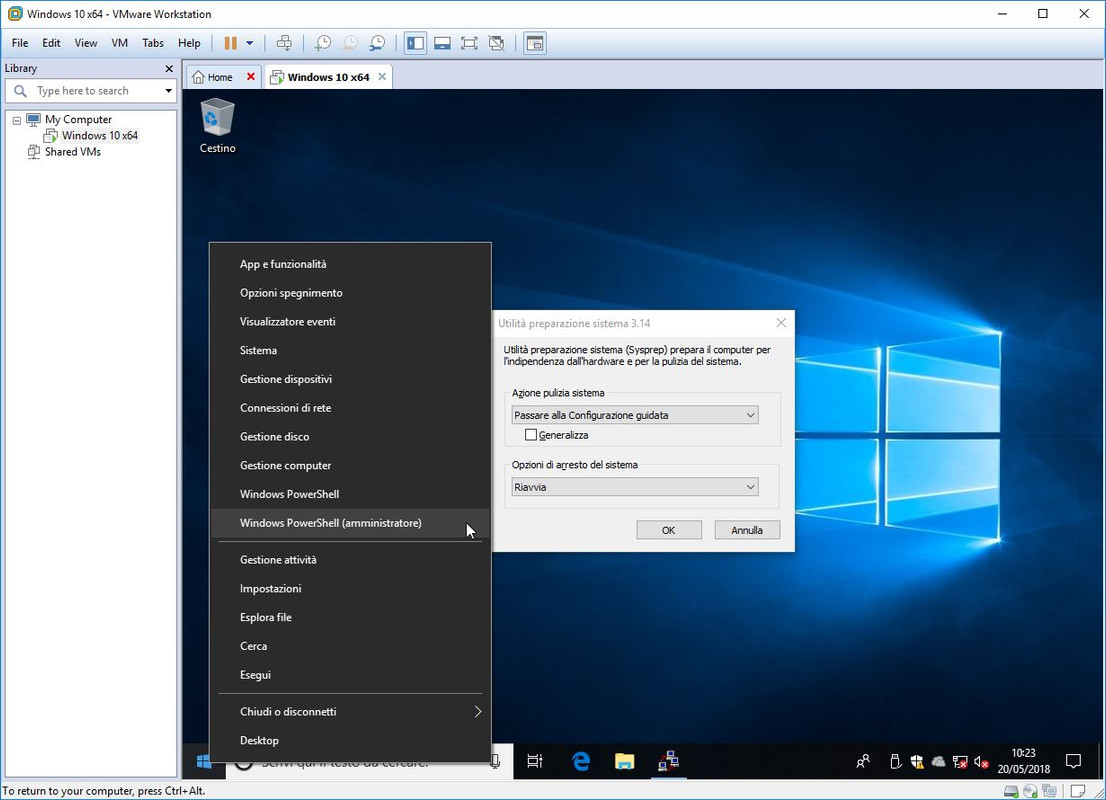This screenshot has width=1106, height=800.
Task: Enable the Generalizza checkbox
Action: pos(531,435)
